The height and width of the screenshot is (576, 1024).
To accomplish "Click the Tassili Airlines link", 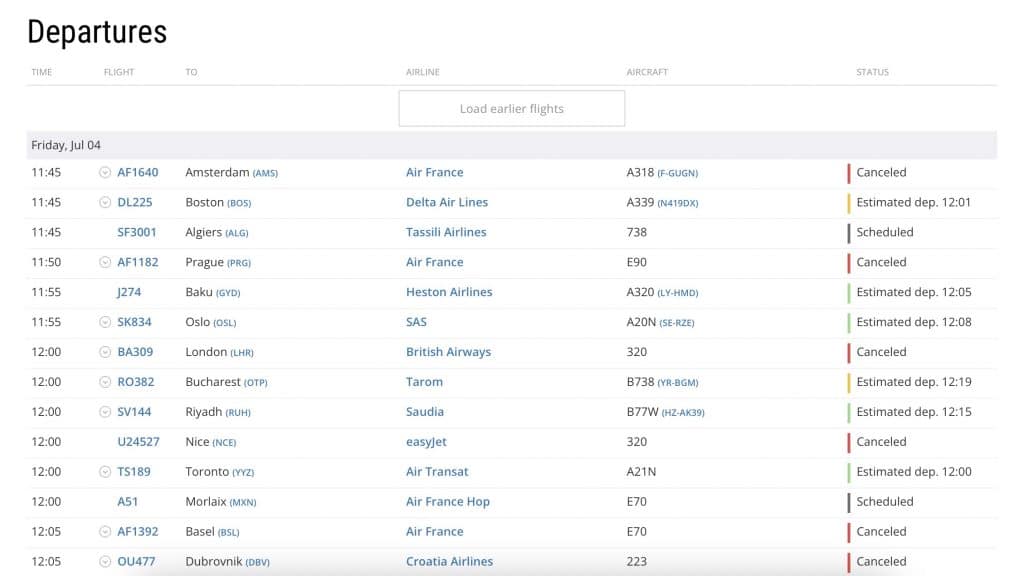I will pyautogui.click(x=445, y=232).
